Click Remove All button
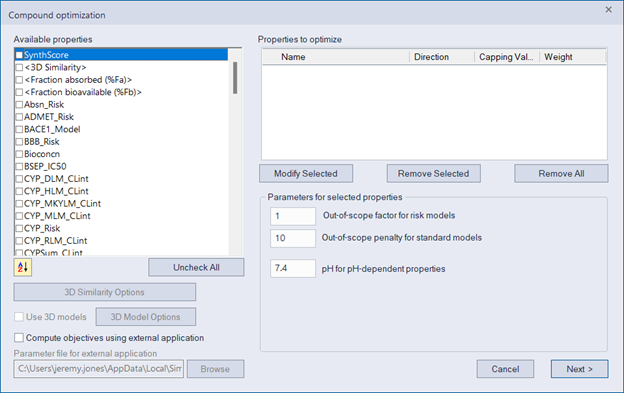 tap(561, 173)
